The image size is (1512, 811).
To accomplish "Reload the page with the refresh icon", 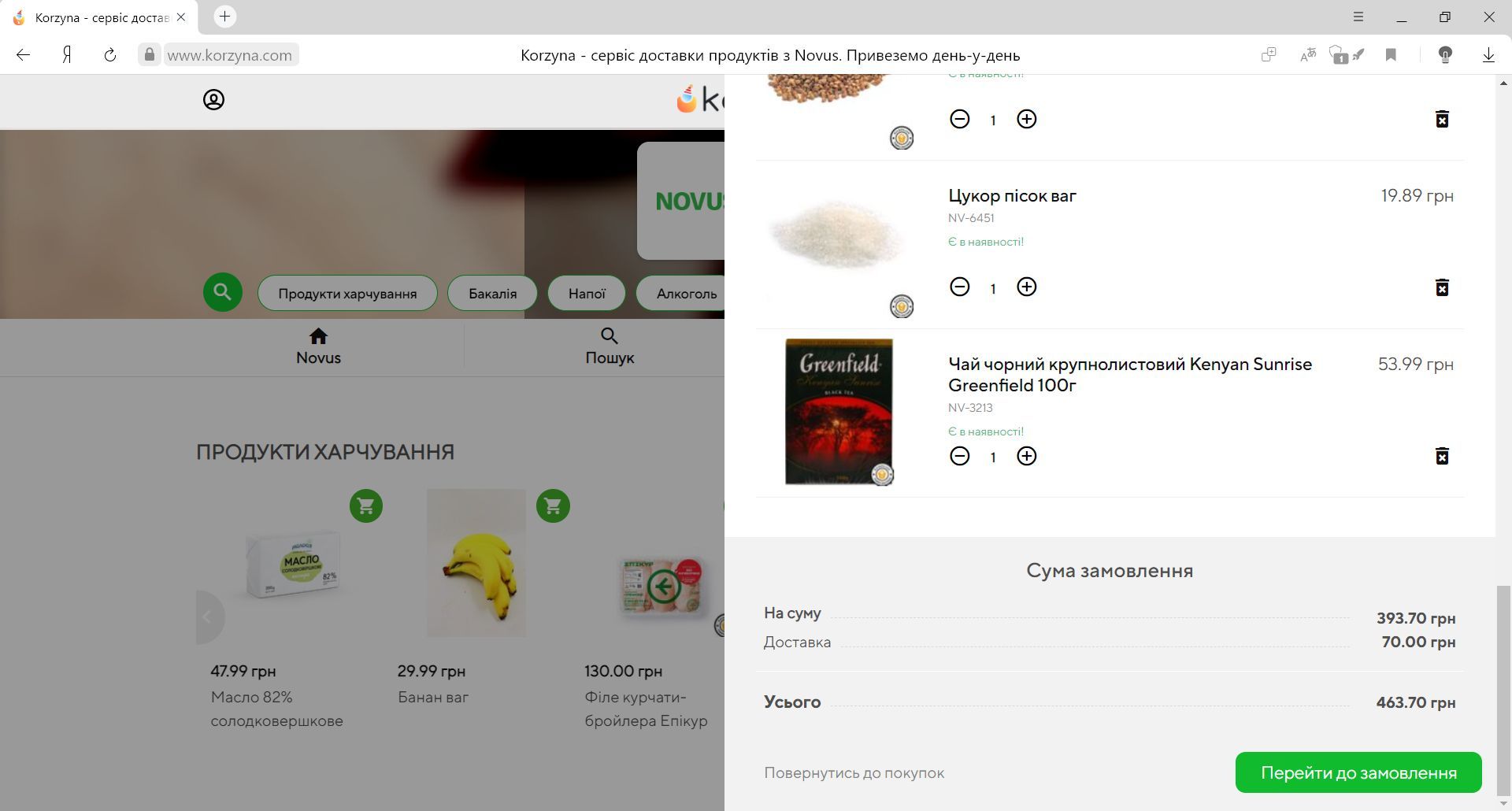I will click(110, 55).
